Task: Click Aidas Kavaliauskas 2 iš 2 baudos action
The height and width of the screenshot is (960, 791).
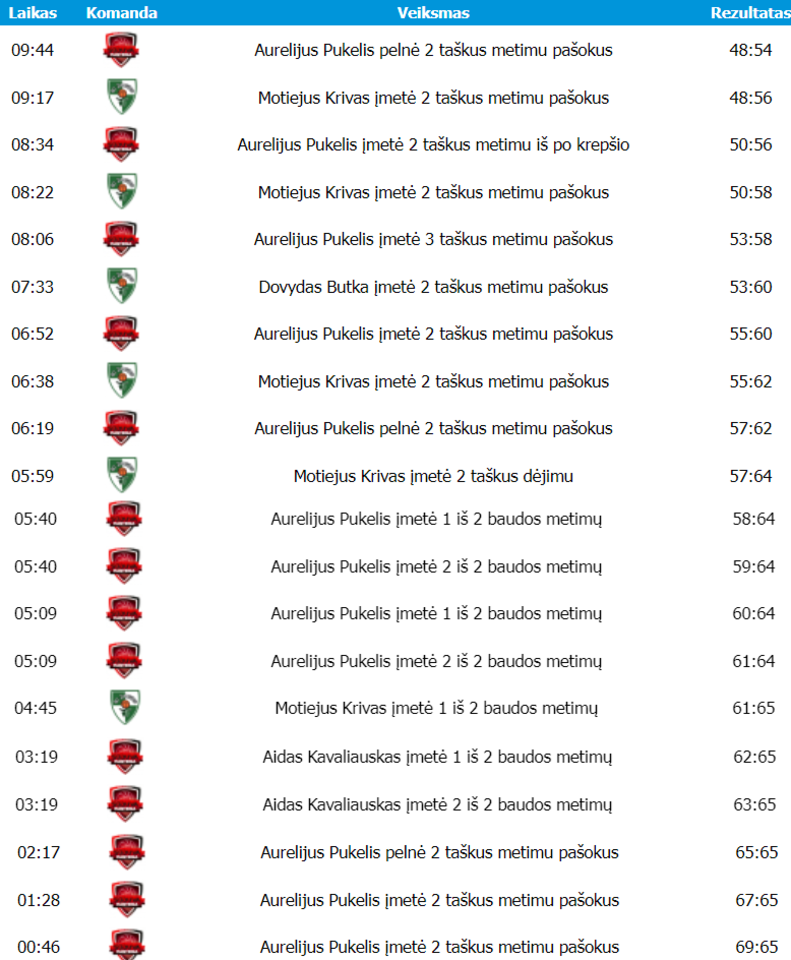Action: (437, 804)
